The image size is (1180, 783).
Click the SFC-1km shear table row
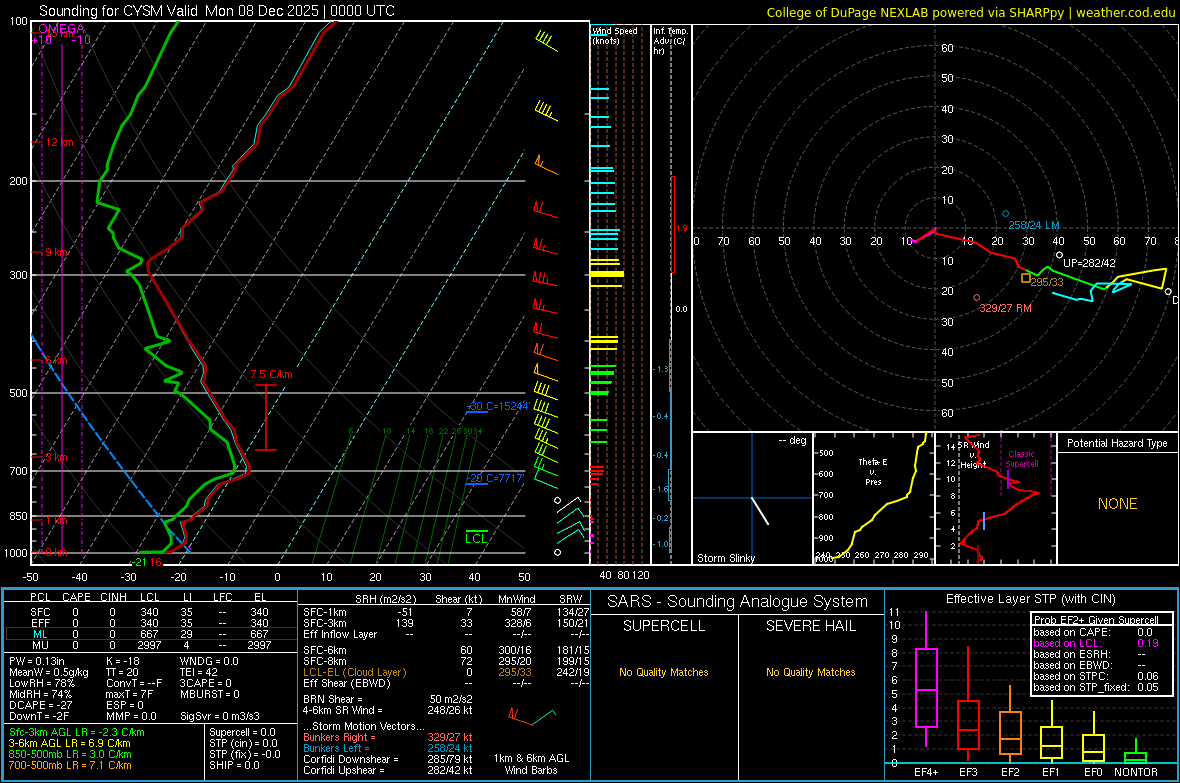tap(446, 613)
